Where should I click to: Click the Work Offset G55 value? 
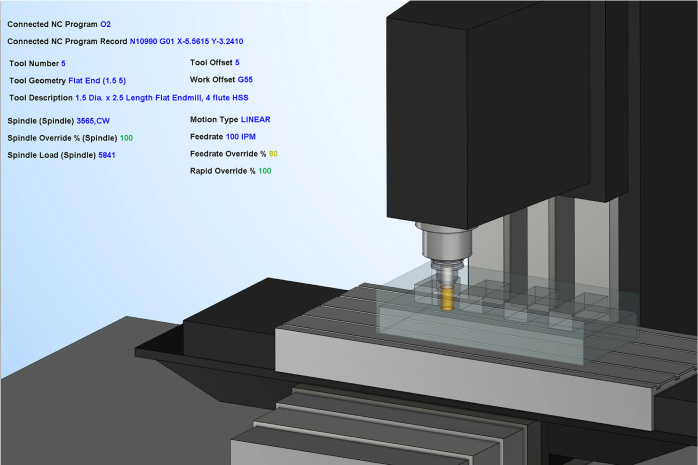click(245, 80)
